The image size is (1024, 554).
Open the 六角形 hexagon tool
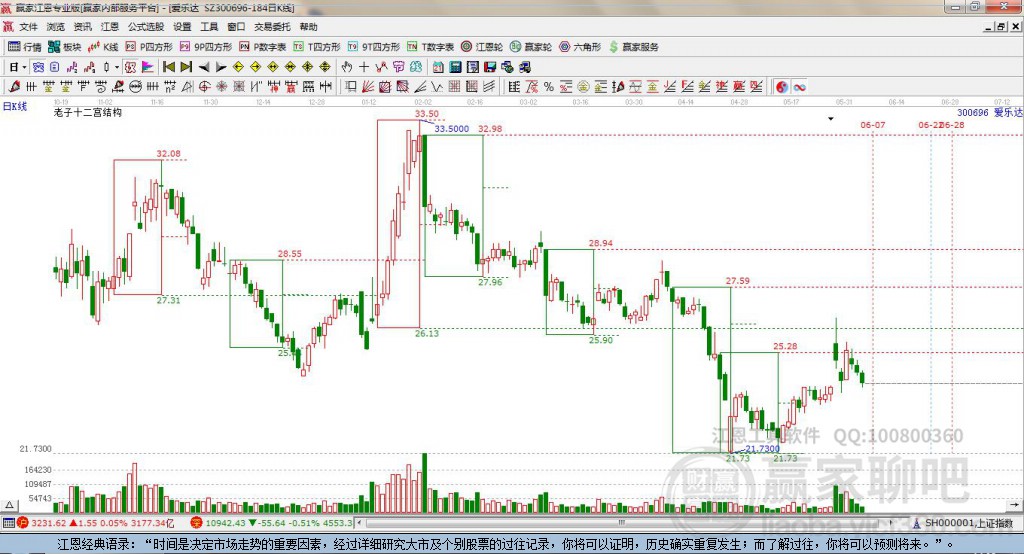point(580,47)
